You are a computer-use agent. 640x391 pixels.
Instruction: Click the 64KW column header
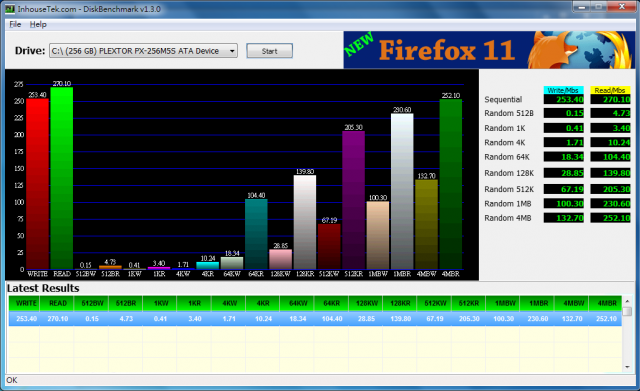pyautogui.click(x=298, y=303)
